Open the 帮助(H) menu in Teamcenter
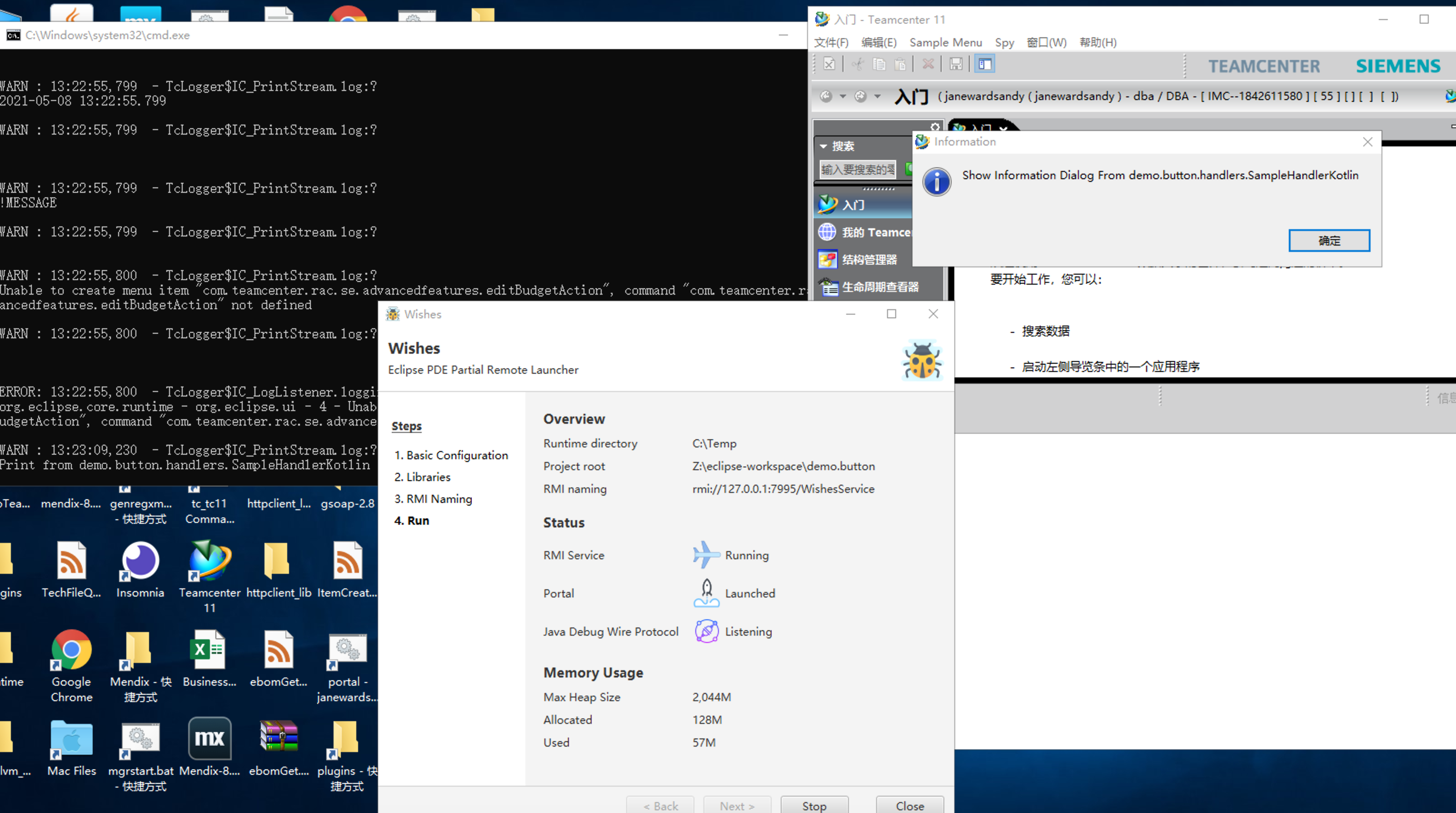This screenshot has width=1456, height=813. [x=1097, y=42]
